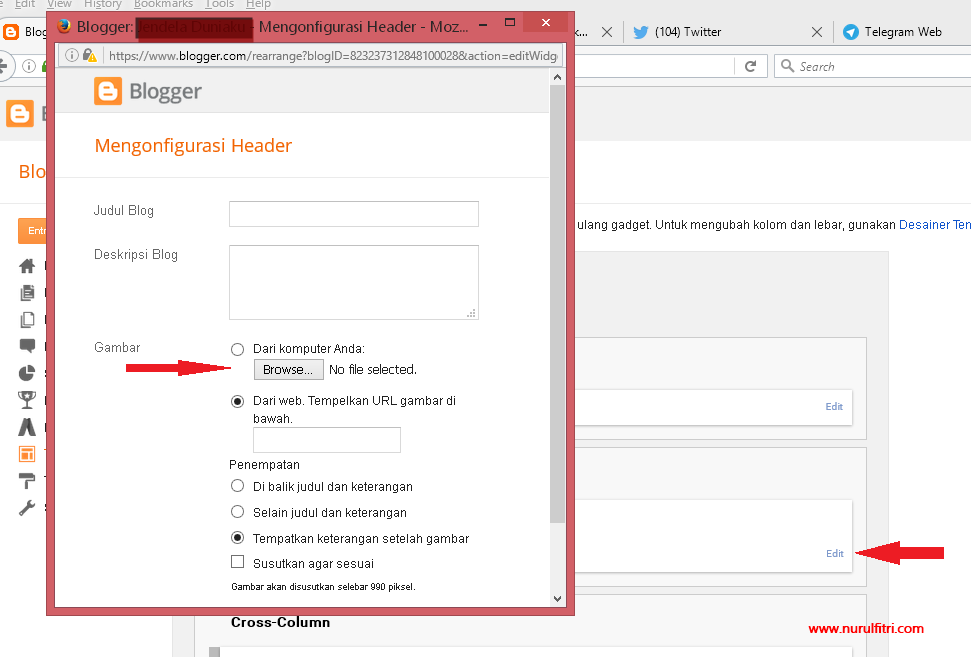The image size is (971, 657).
Task: Open the Campaigns icon in Blogger sidebar
Action: point(27,427)
